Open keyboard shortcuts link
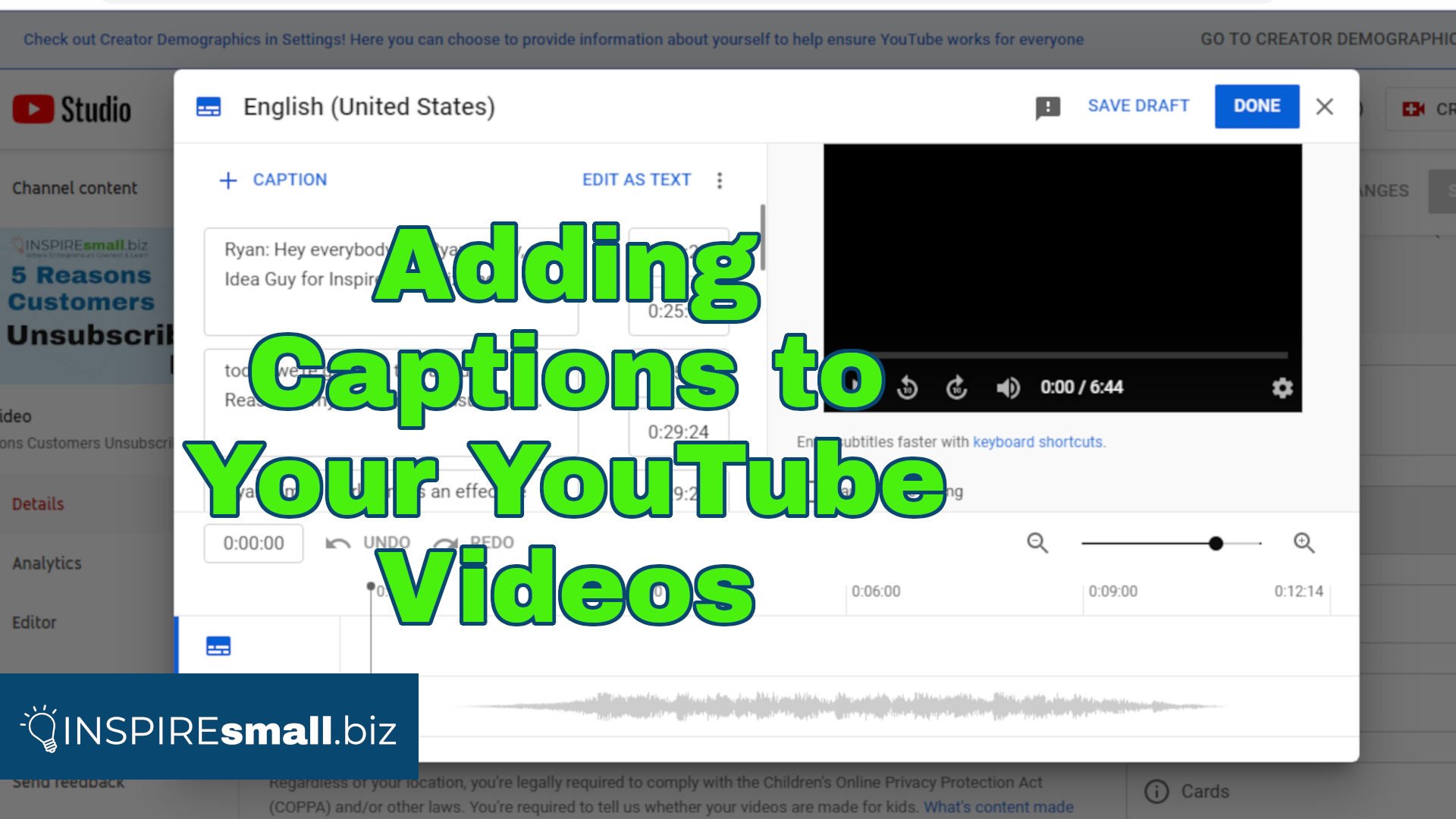Viewport: 1456px width, 819px height. (1037, 441)
